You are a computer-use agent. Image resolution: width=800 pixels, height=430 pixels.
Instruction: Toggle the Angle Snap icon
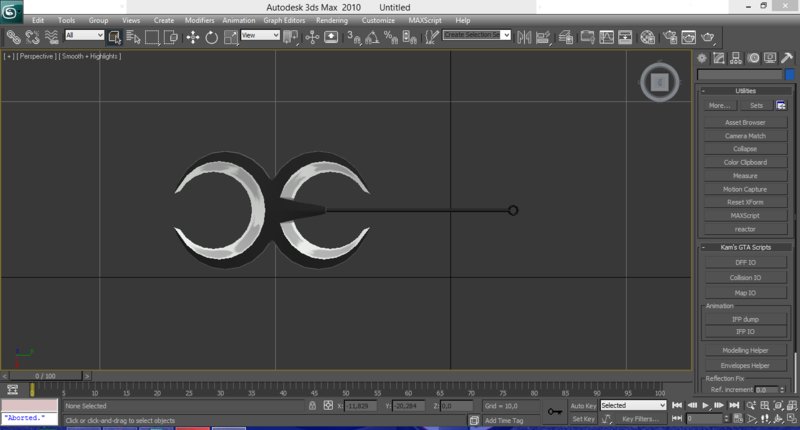372,37
